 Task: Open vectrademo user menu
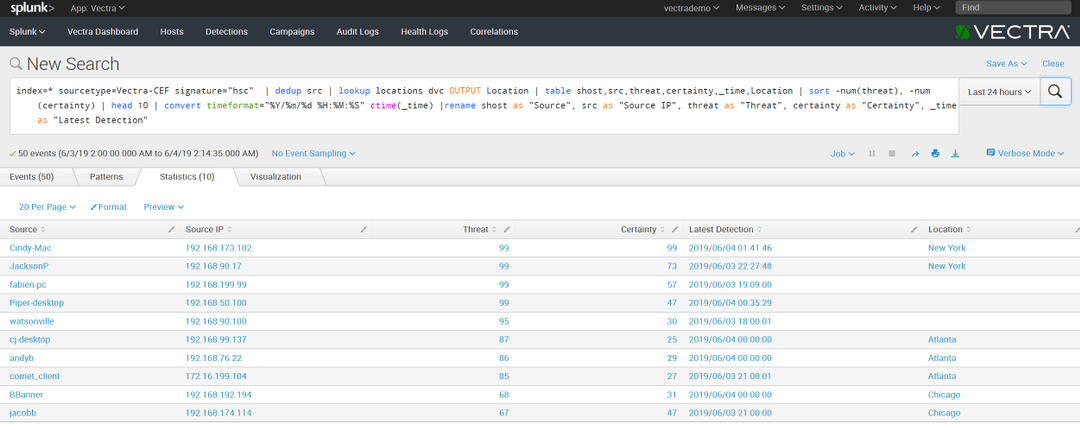pos(692,8)
